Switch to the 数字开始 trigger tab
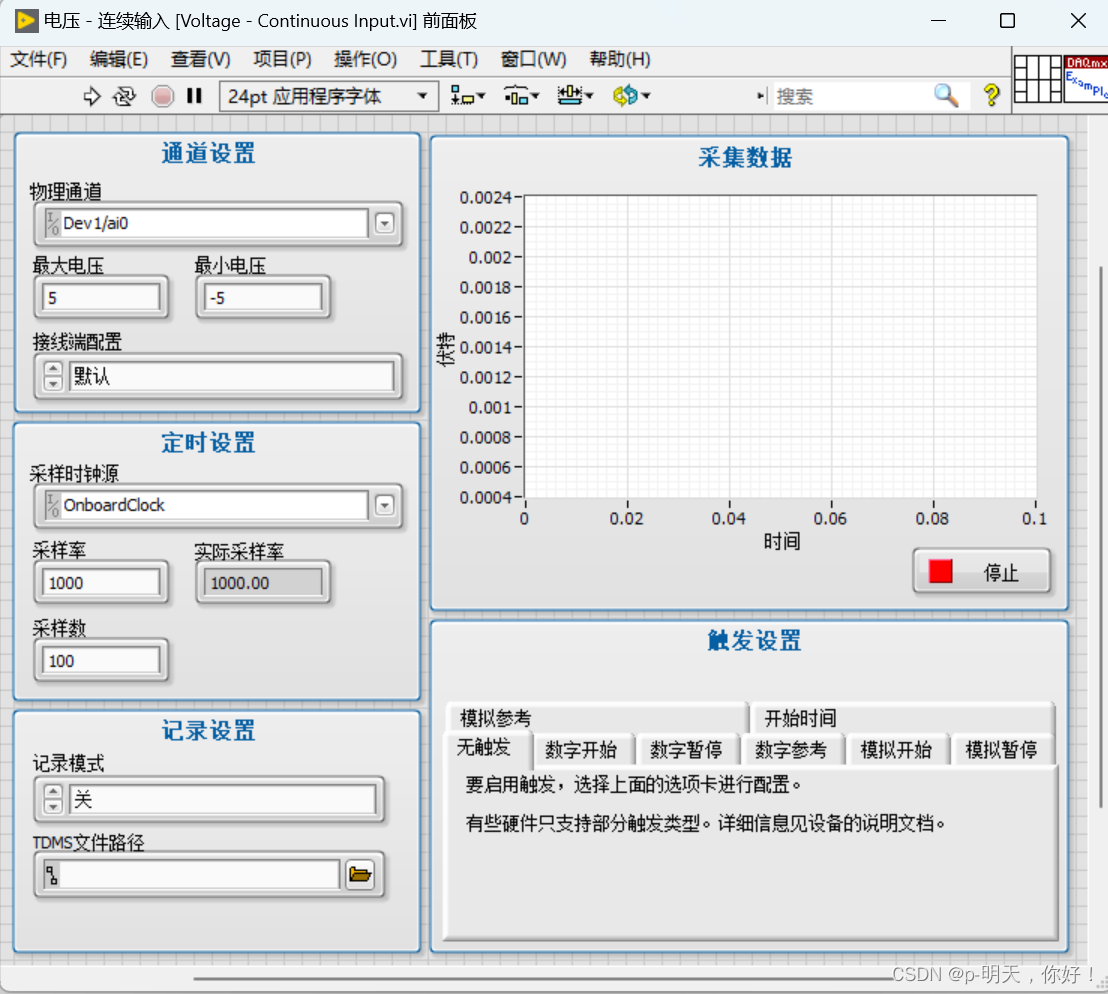 click(583, 749)
